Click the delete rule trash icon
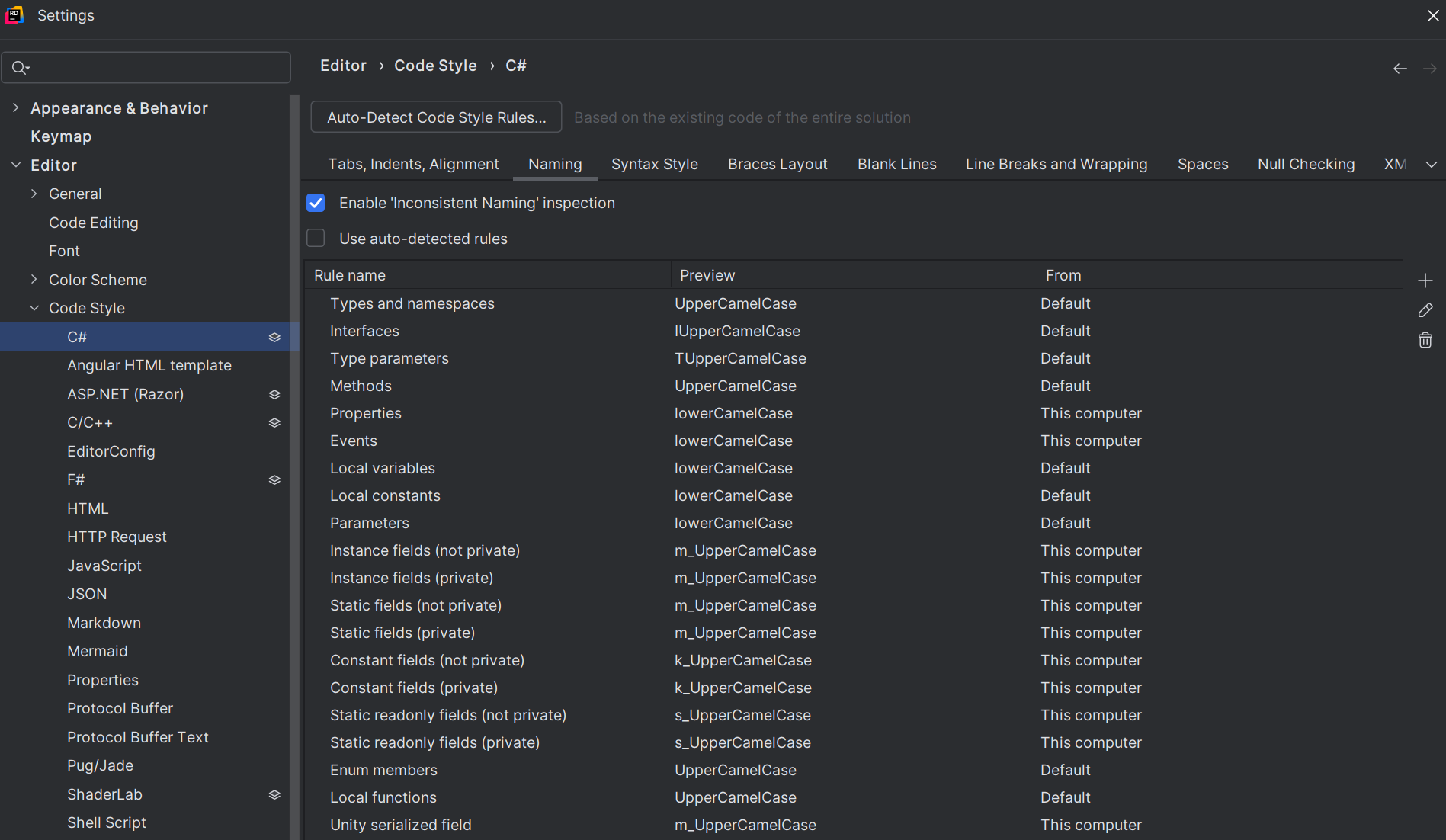 pyautogui.click(x=1425, y=340)
